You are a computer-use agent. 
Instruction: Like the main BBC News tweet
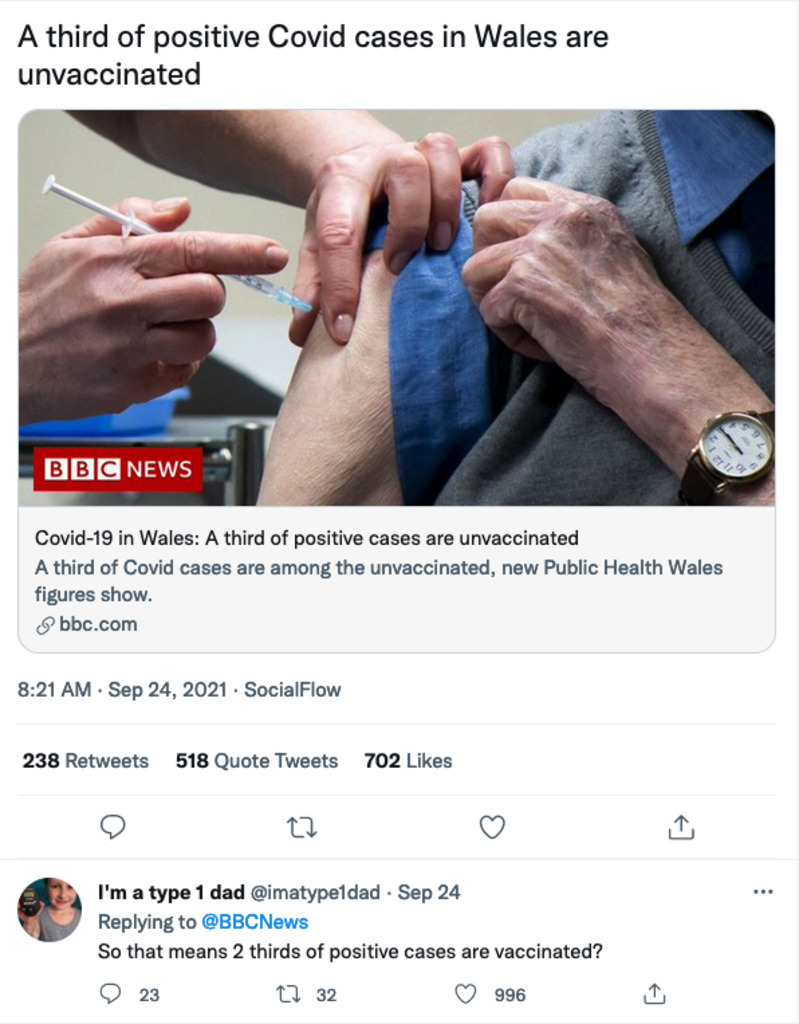pyautogui.click(x=491, y=827)
